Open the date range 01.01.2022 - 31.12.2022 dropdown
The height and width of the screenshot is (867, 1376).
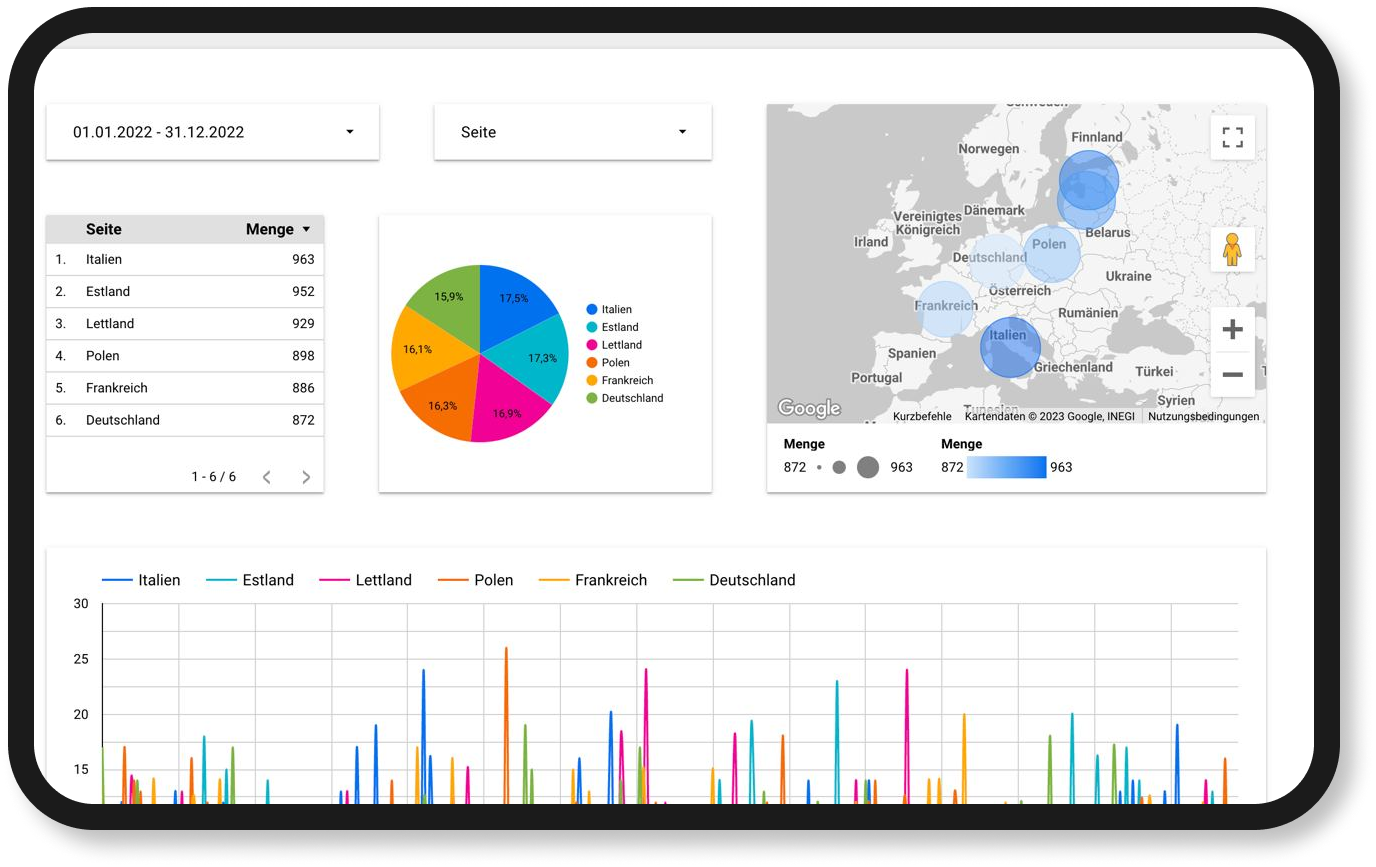pyautogui.click(x=213, y=132)
